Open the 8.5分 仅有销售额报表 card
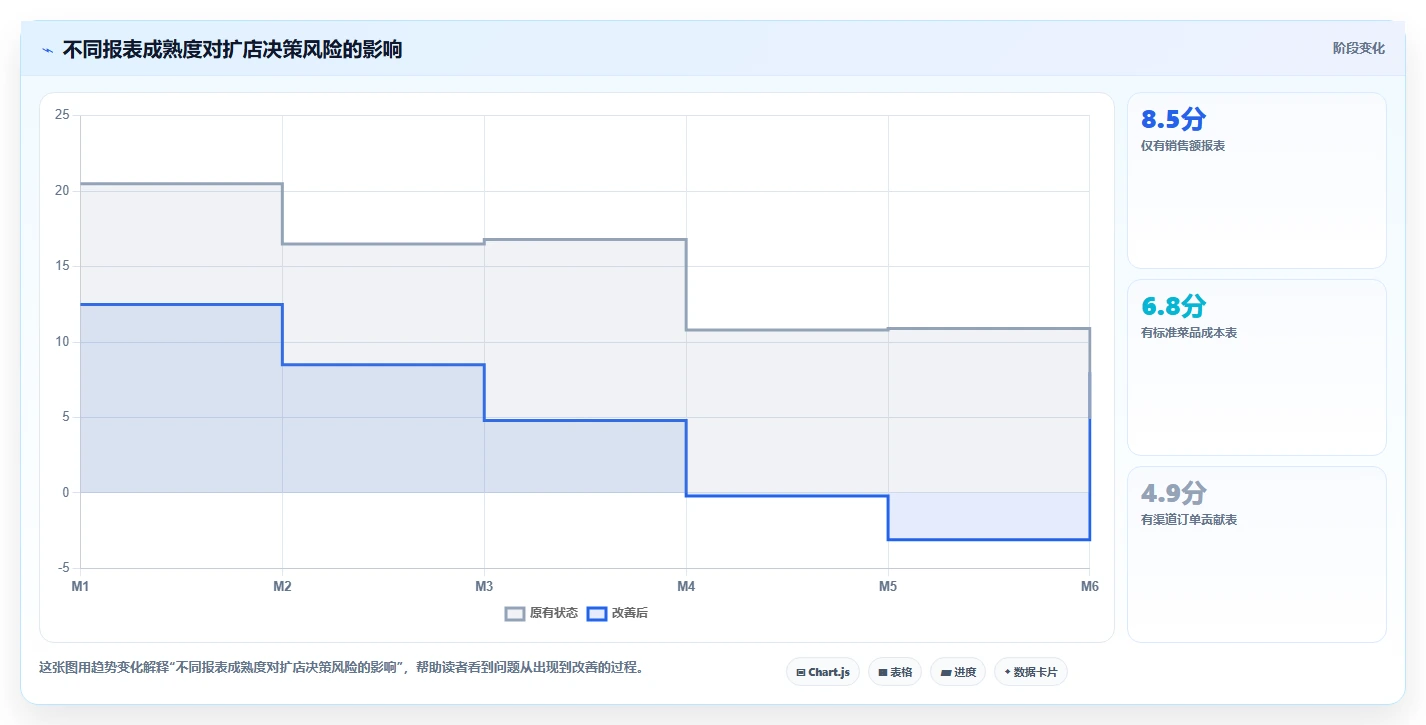 tap(1257, 181)
